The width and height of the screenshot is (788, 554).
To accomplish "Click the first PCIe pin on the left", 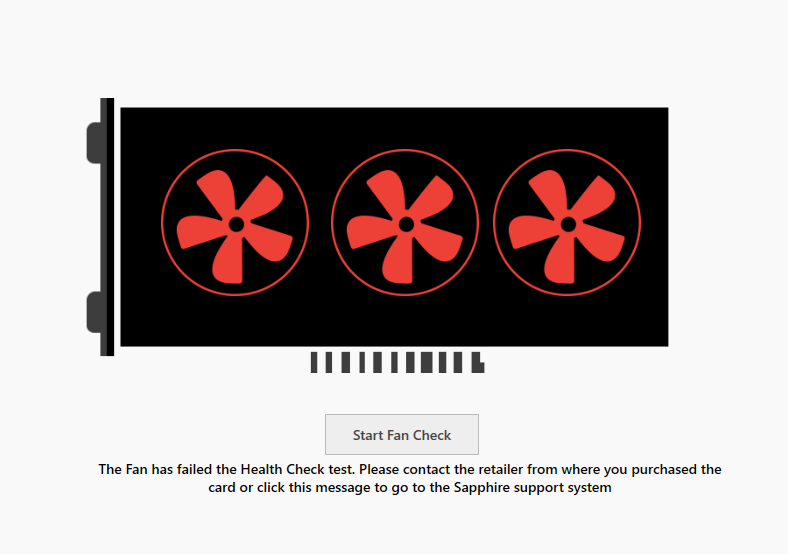I will [x=314, y=362].
